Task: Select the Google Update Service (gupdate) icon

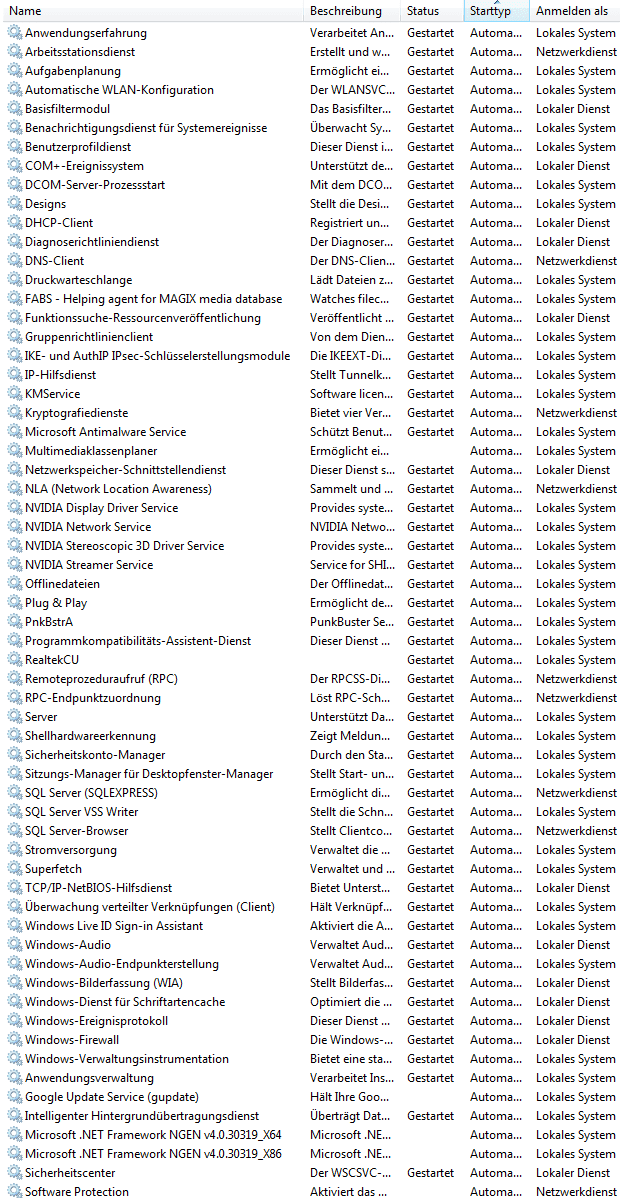Action: (15, 1097)
